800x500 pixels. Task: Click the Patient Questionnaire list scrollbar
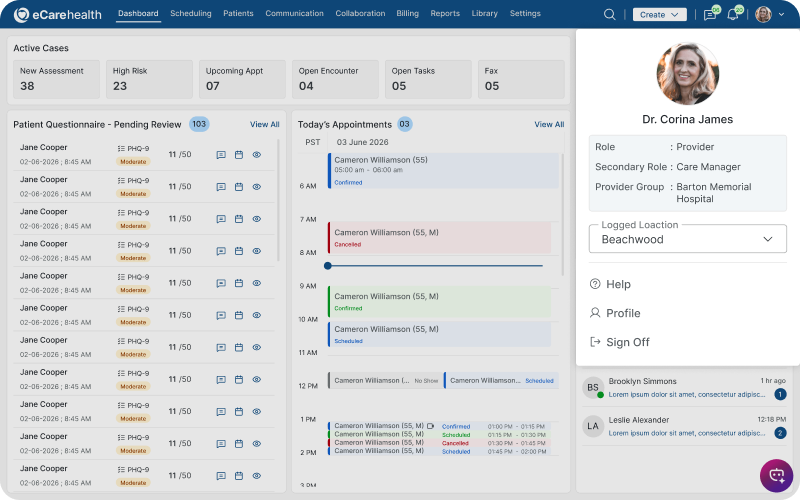(278, 200)
